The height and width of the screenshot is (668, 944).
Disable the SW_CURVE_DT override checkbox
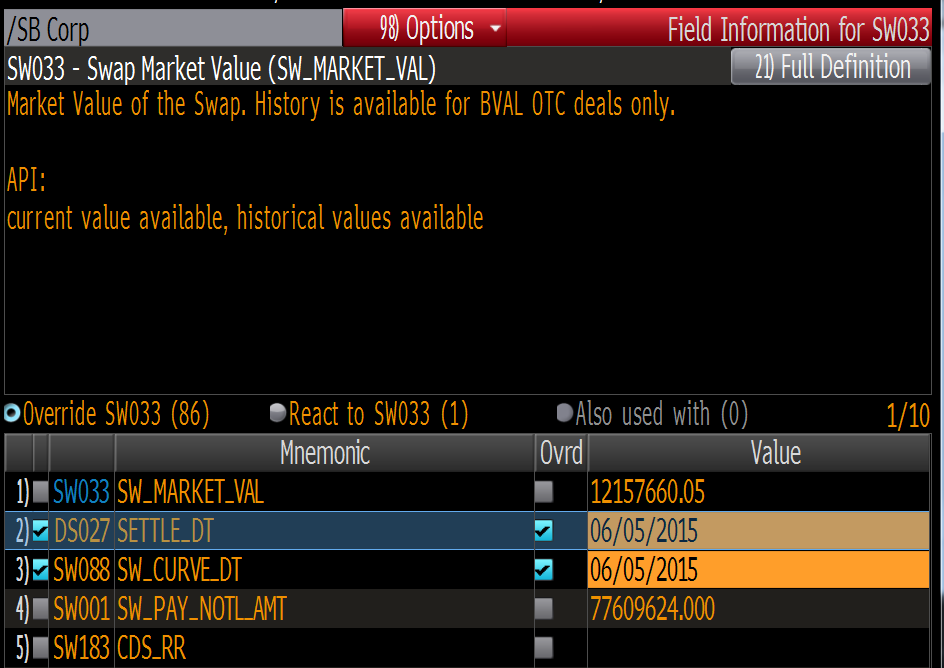tap(544, 571)
